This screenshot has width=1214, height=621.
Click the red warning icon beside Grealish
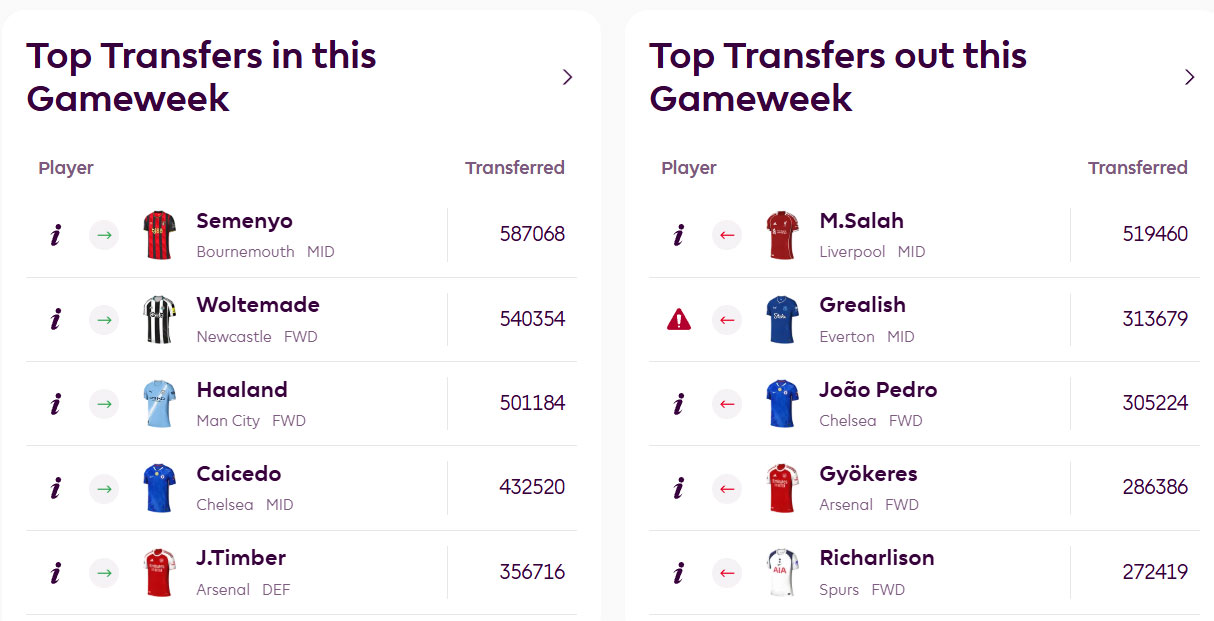point(679,320)
